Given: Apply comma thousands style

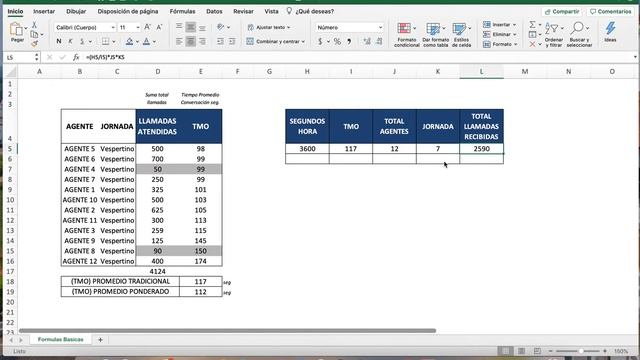Looking at the screenshot, I should click(x=349, y=41).
